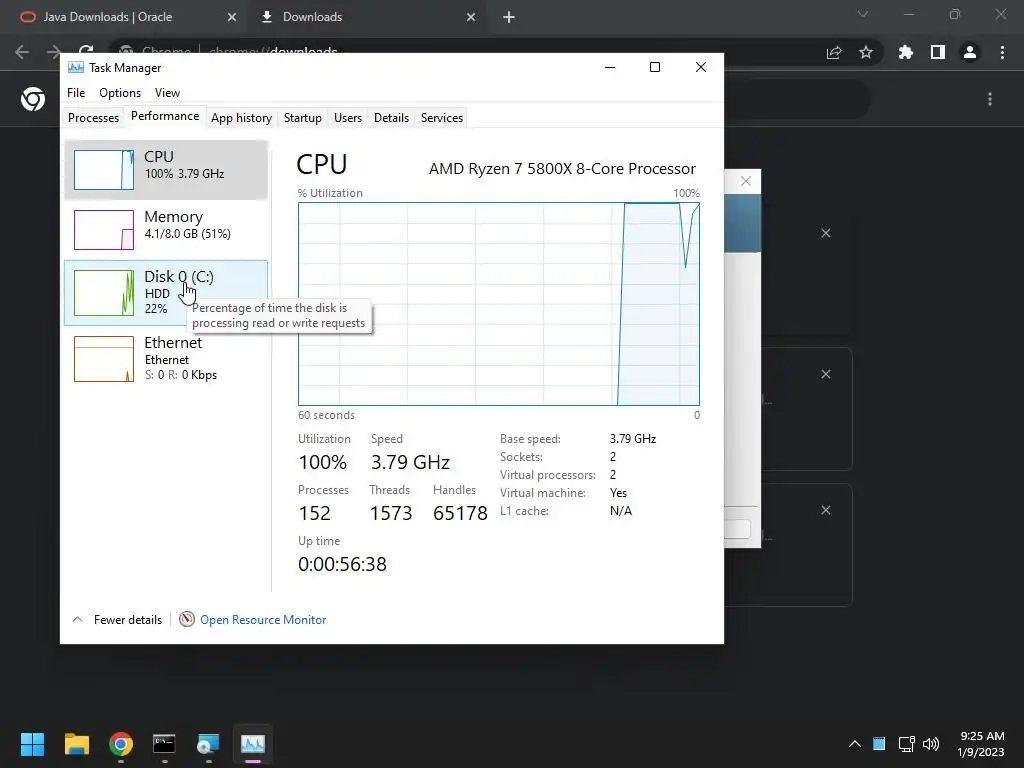Bookmark this page with star icon
1024x768 pixels.
pyautogui.click(x=866, y=52)
